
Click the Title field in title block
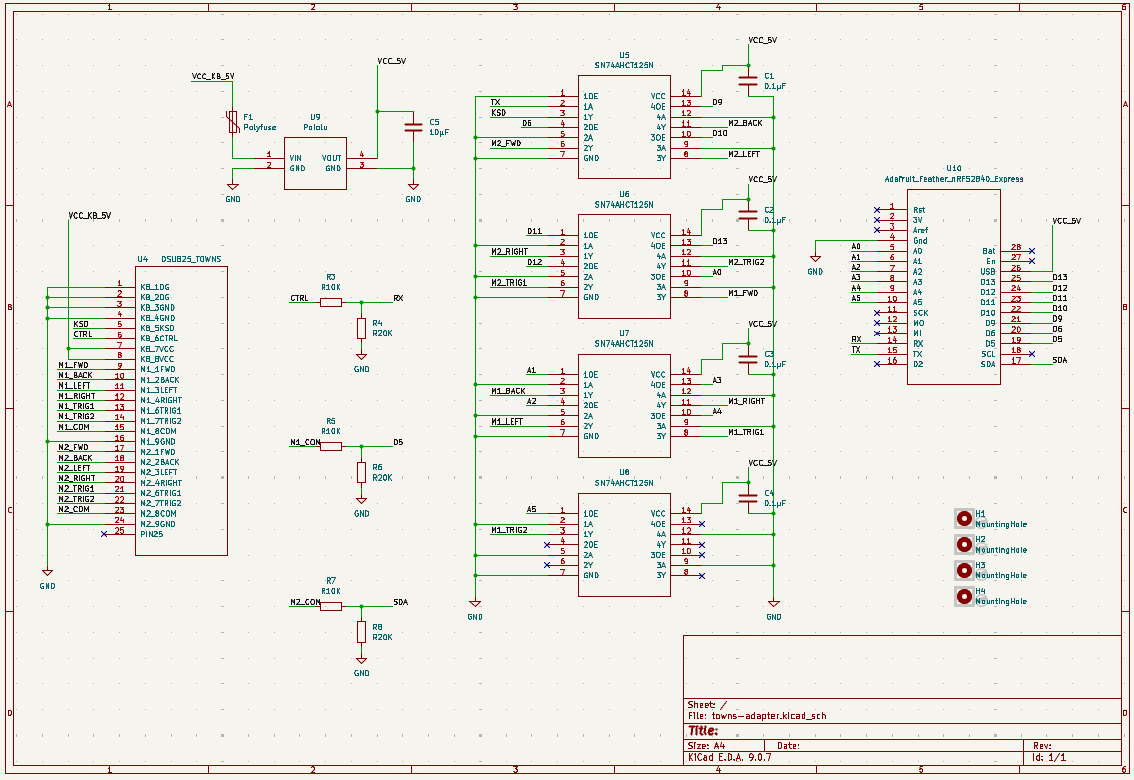point(704,731)
